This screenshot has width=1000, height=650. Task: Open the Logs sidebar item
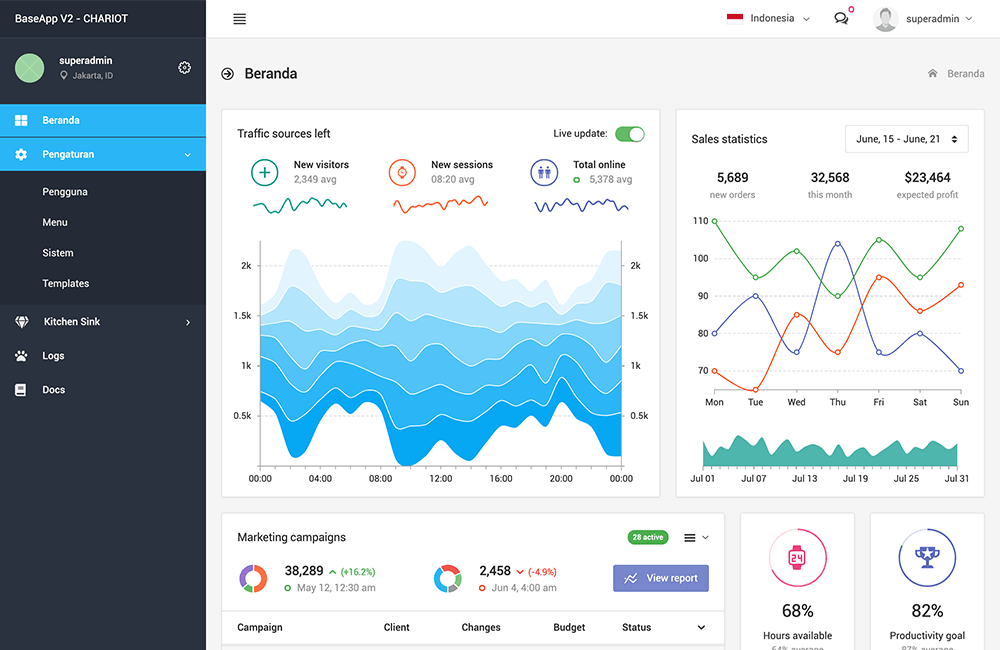[x=103, y=356]
